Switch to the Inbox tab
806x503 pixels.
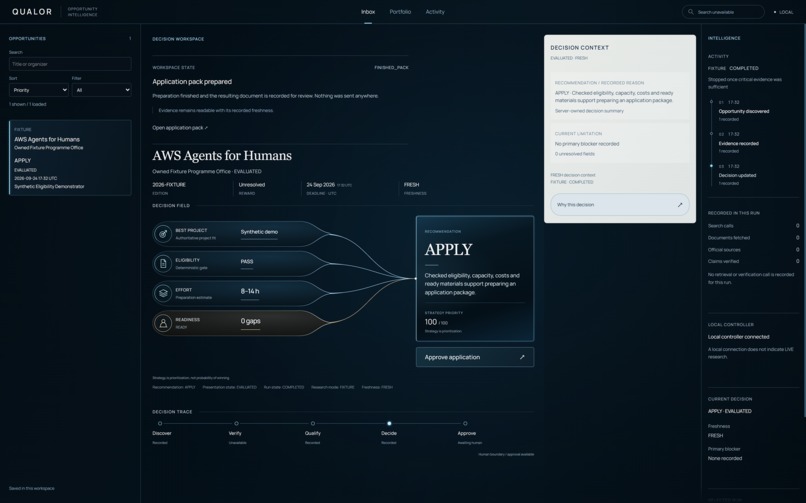pyautogui.click(x=368, y=12)
